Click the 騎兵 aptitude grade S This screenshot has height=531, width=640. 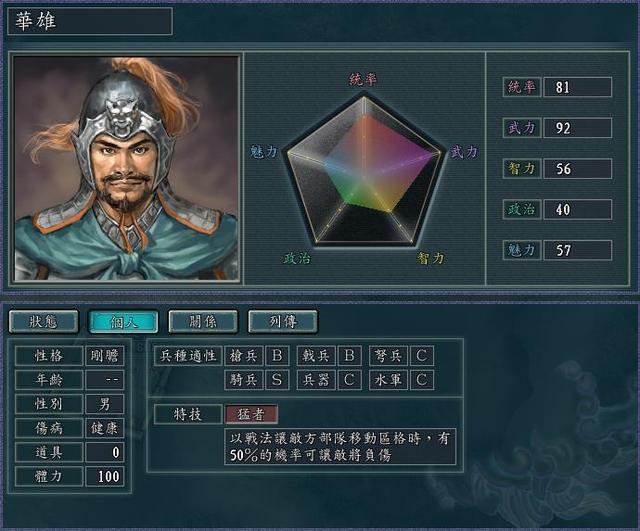point(277,380)
